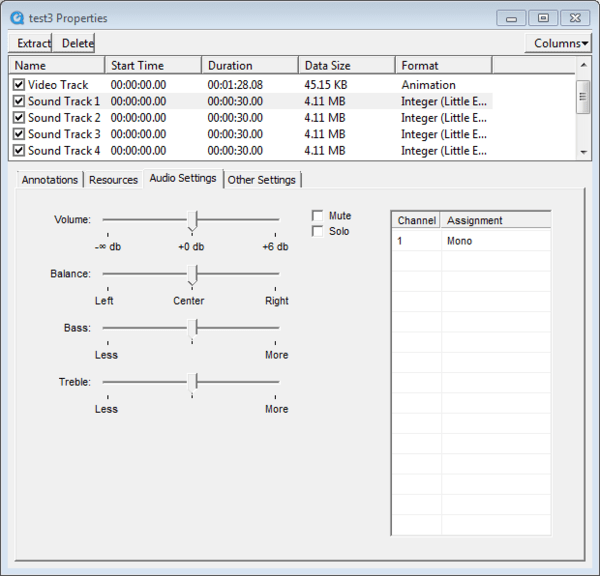The image size is (600, 576).
Task: Sort by Data Size column header
Action: (347, 65)
